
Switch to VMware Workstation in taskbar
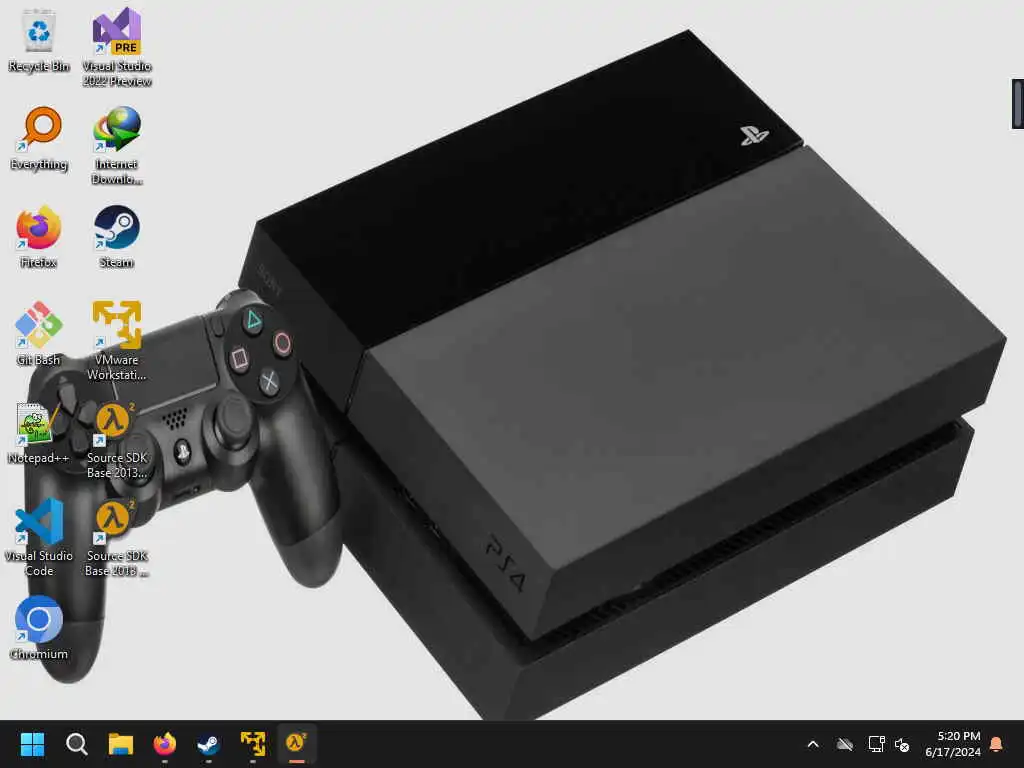[253, 744]
